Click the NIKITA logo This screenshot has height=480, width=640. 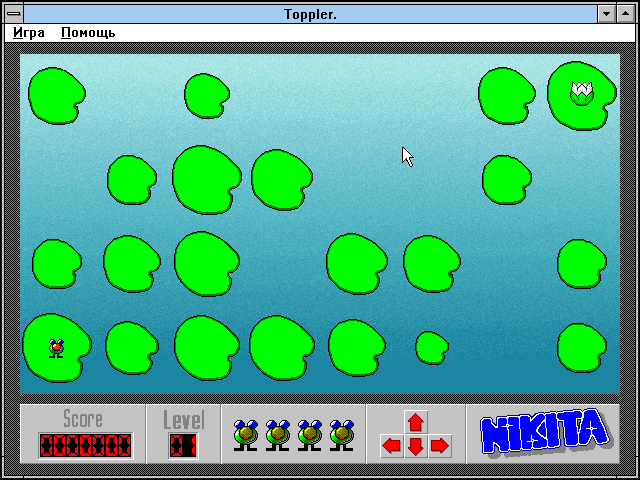click(544, 433)
